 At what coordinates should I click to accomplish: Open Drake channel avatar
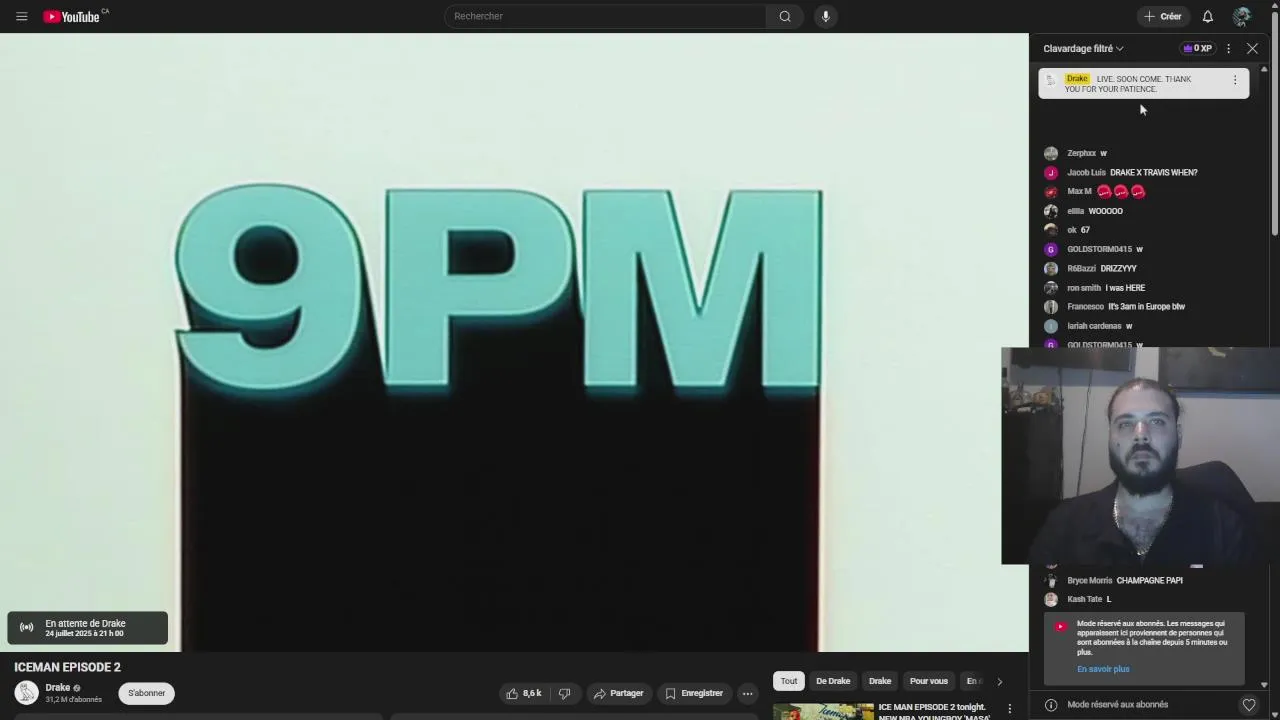[27, 692]
